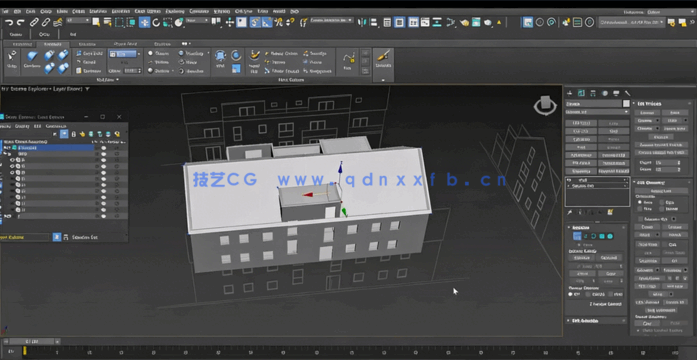Click the time slider handle above the timeline
The image size is (697, 360).
click(x=31, y=341)
